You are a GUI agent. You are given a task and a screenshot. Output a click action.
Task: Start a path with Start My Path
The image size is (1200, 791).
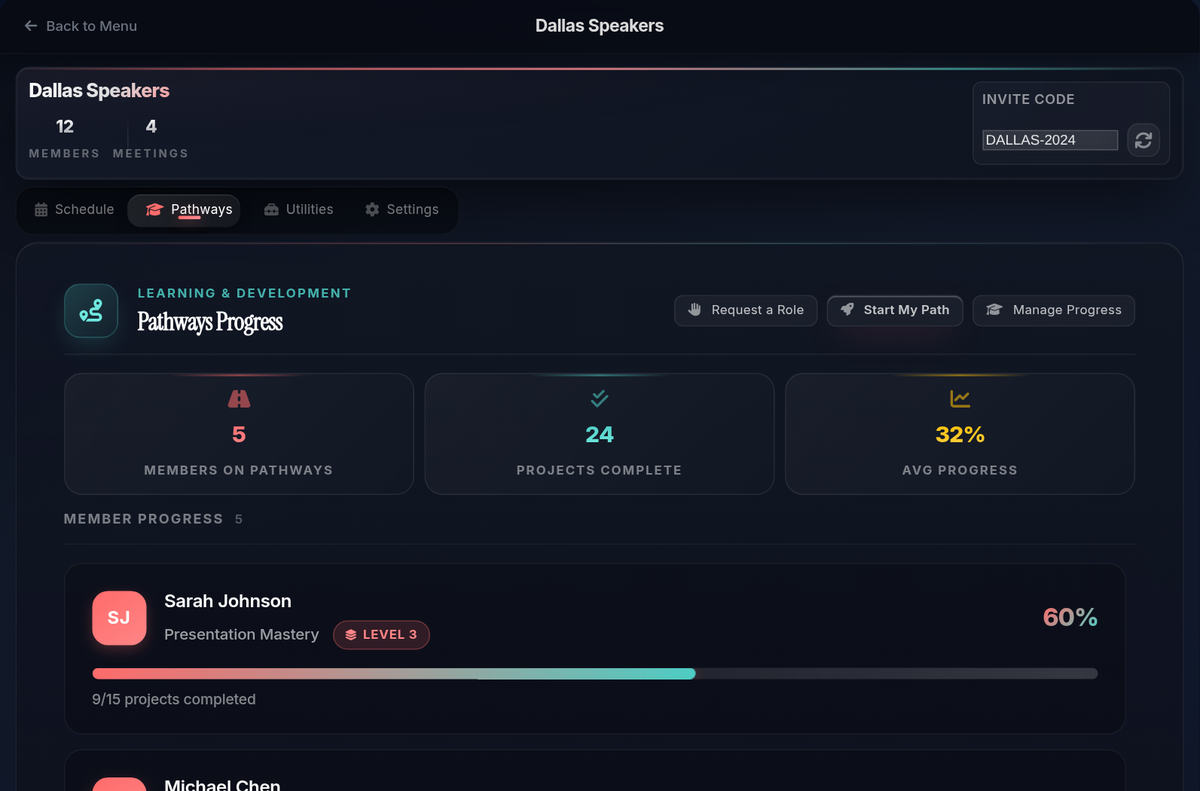coord(895,310)
